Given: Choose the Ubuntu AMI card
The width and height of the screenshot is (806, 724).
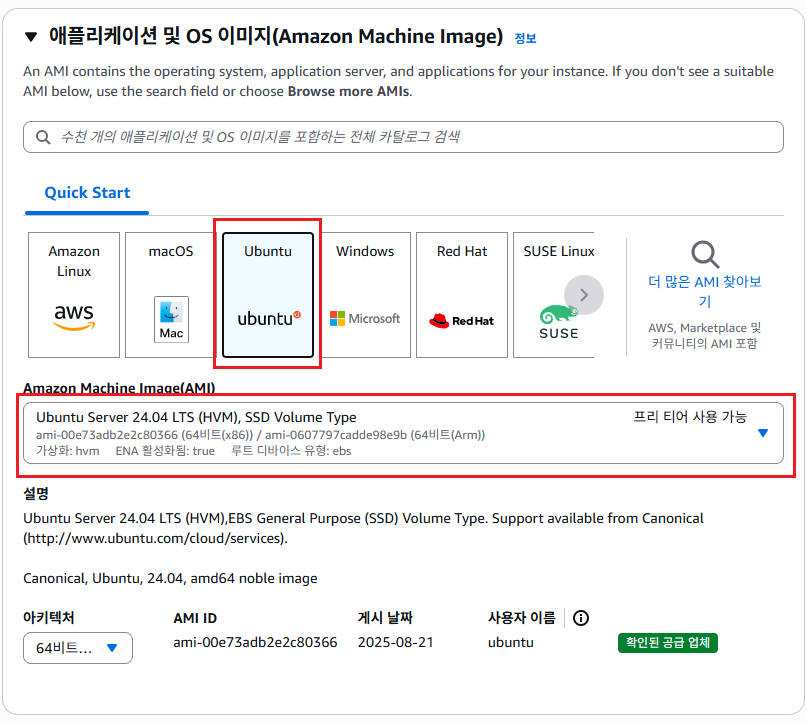Looking at the screenshot, I should [268, 295].
